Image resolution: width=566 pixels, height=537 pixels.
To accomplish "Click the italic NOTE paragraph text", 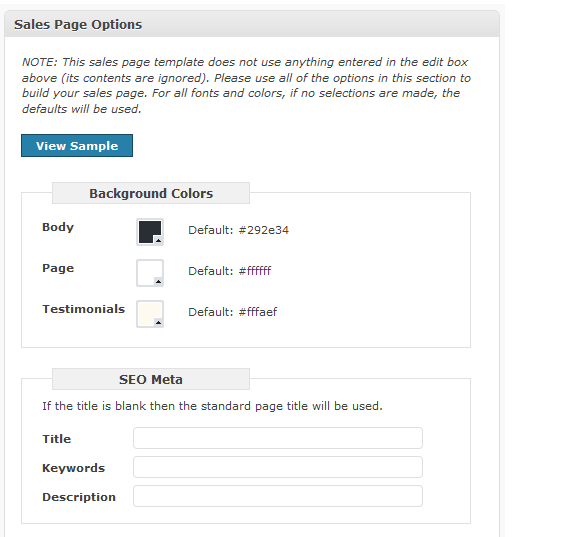I will (246, 86).
